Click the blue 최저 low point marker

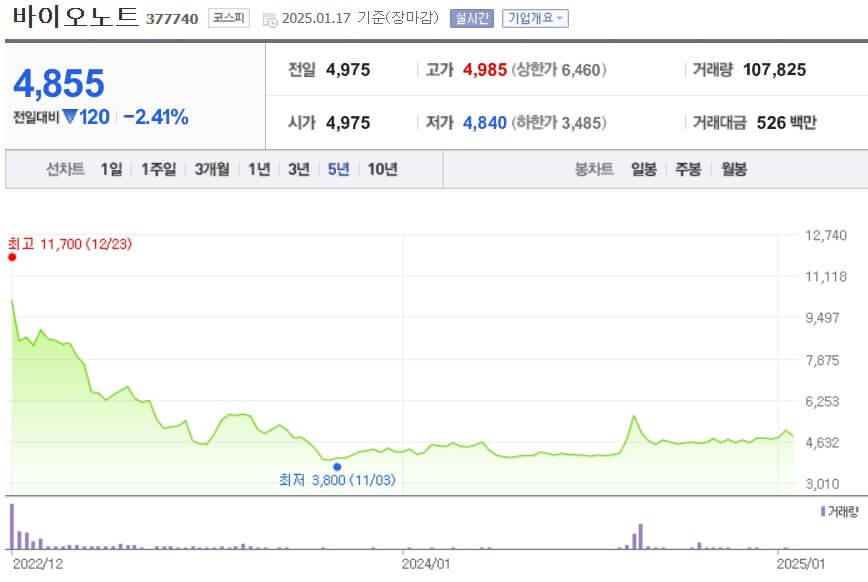337,467
